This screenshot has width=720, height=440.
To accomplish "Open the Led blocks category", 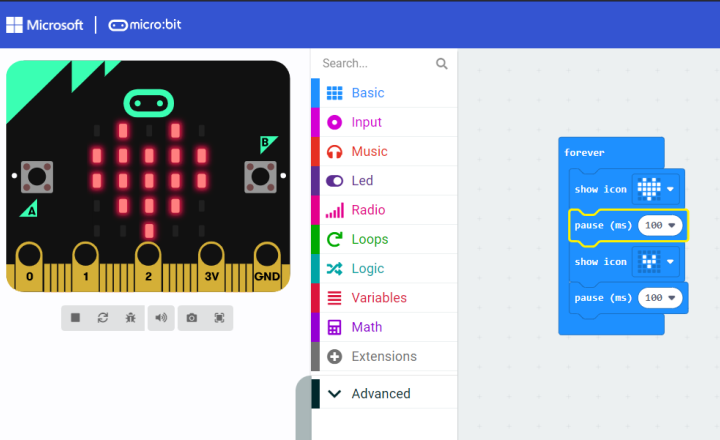I will pyautogui.click(x=384, y=181).
